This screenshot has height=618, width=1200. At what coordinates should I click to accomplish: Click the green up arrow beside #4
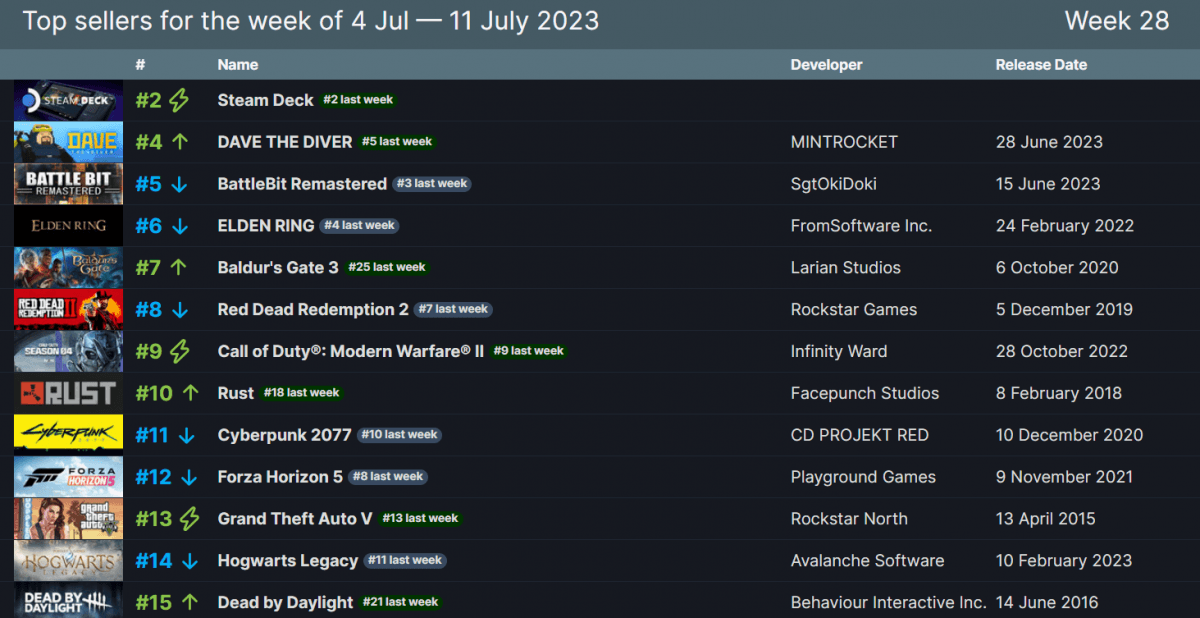point(180,142)
